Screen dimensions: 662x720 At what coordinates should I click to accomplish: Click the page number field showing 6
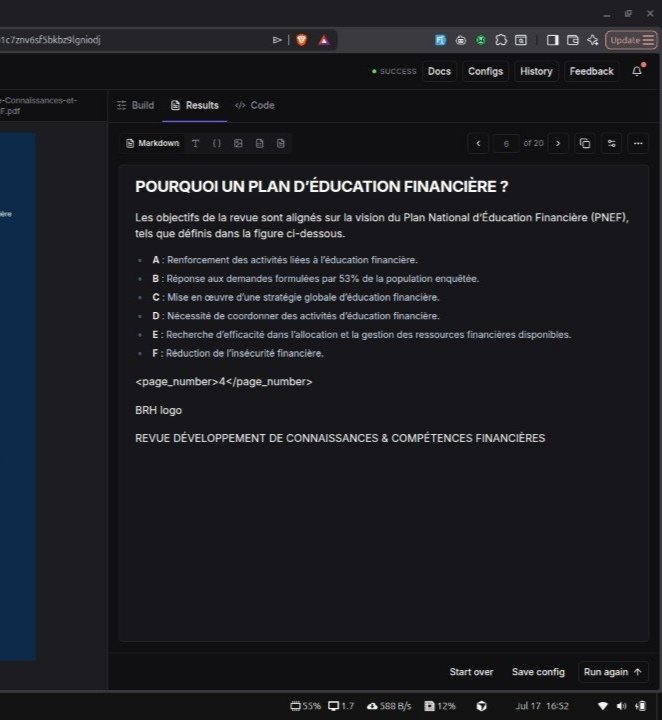pos(506,144)
